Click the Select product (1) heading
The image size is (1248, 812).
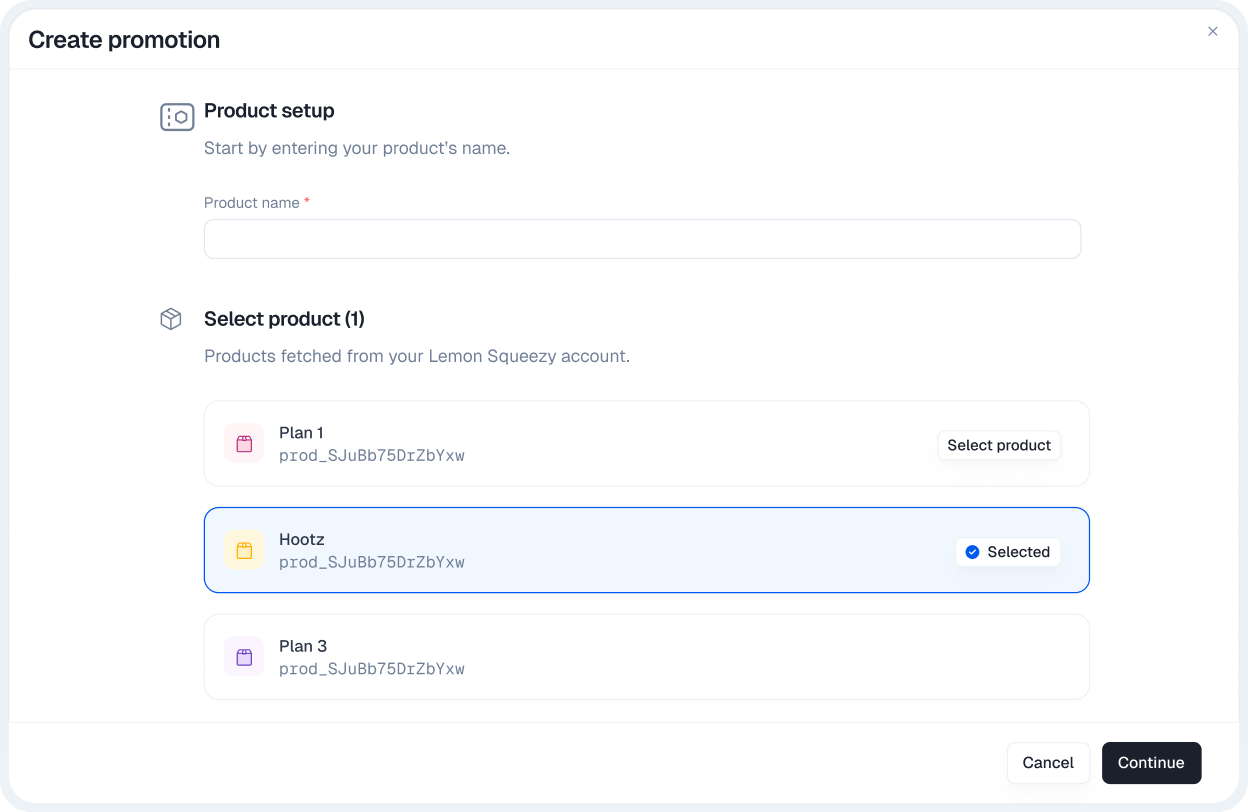point(284,319)
